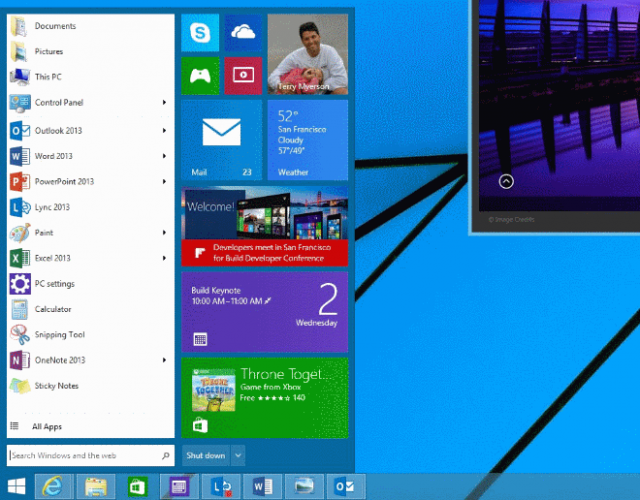Screen dimensions: 640x500
Task: Open the Pictures folder
Action: [x=91, y=51]
